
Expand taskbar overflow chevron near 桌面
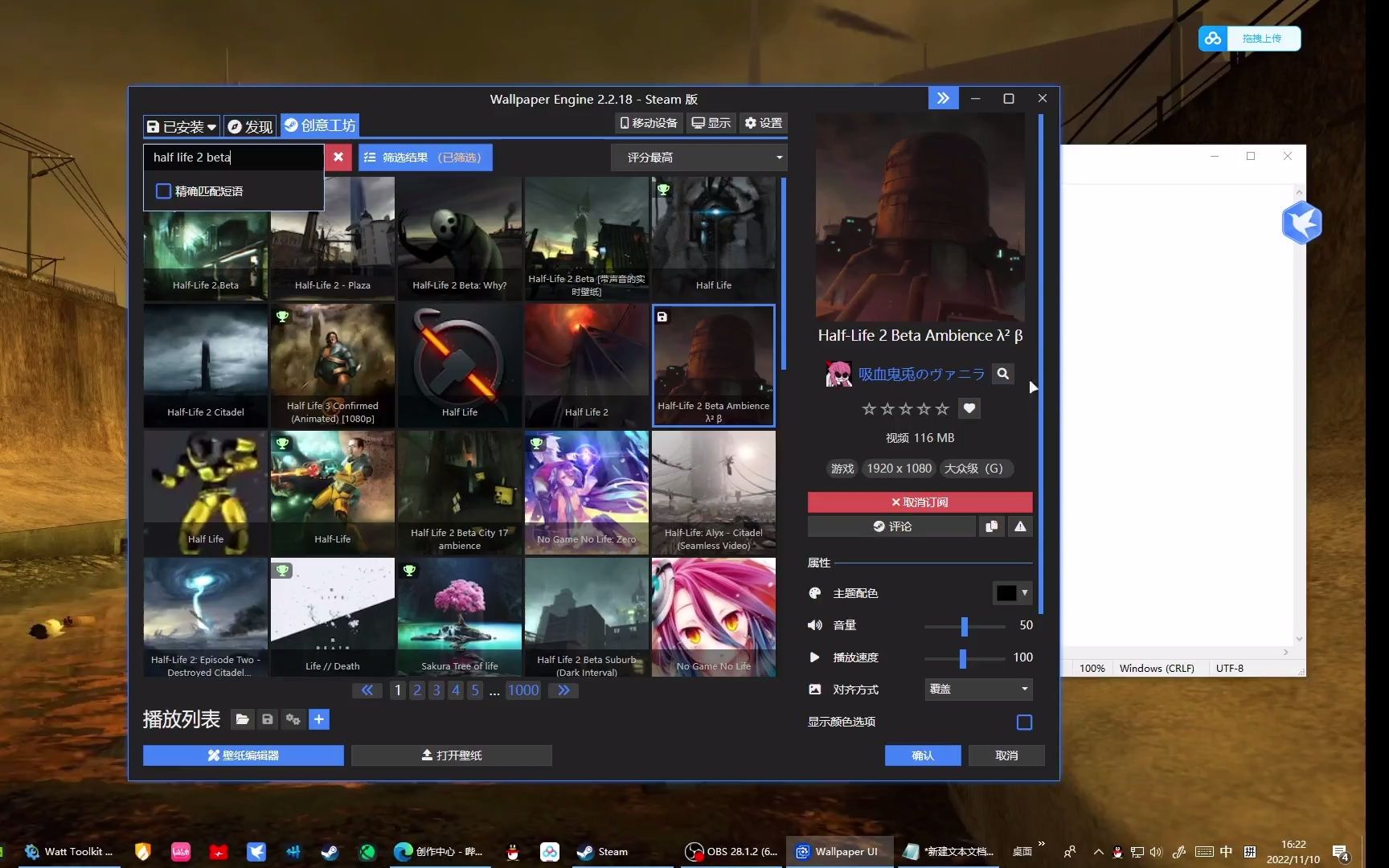click(x=1042, y=843)
